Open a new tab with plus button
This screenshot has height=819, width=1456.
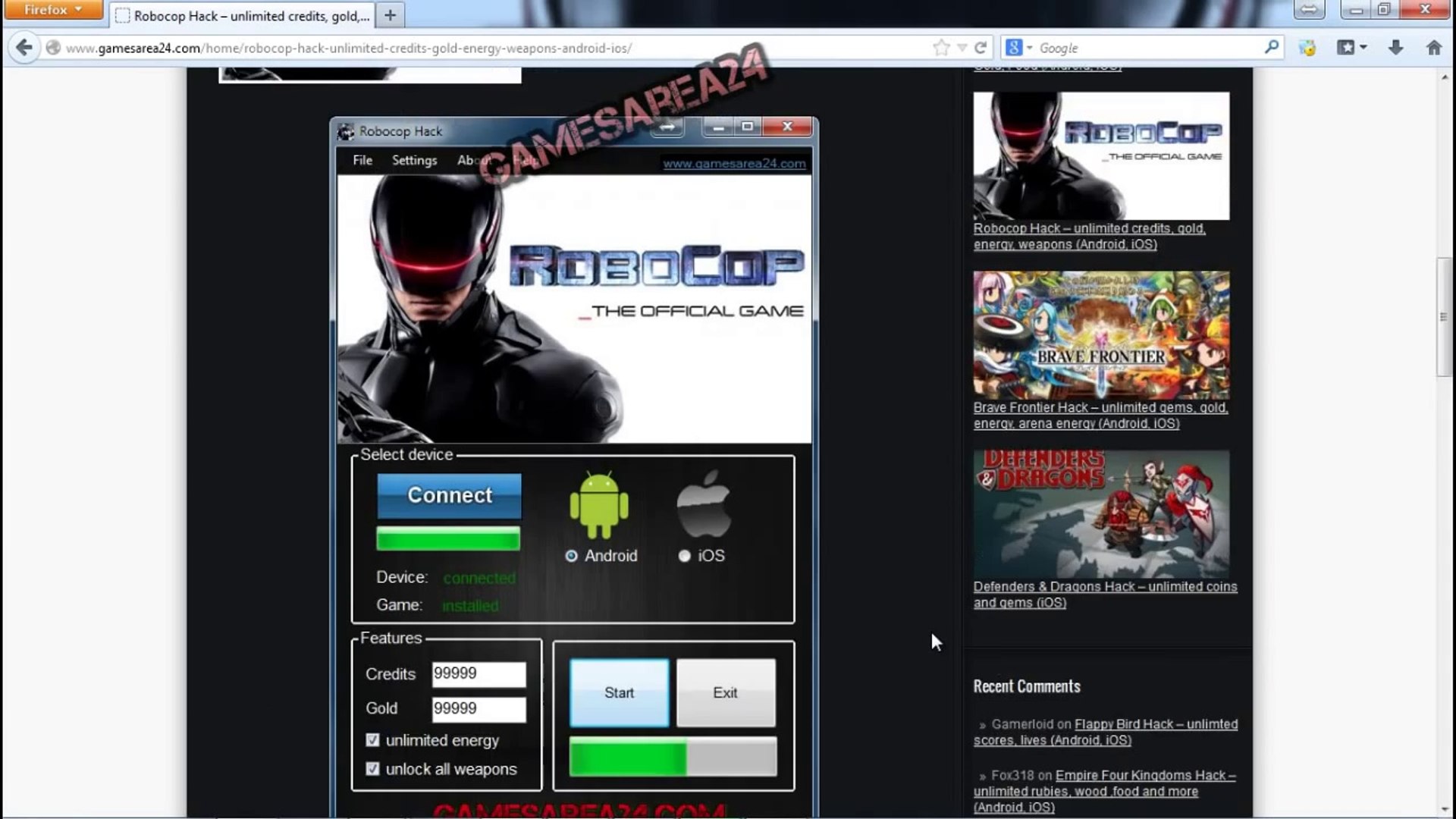pyautogui.click(x=390, y=15)
